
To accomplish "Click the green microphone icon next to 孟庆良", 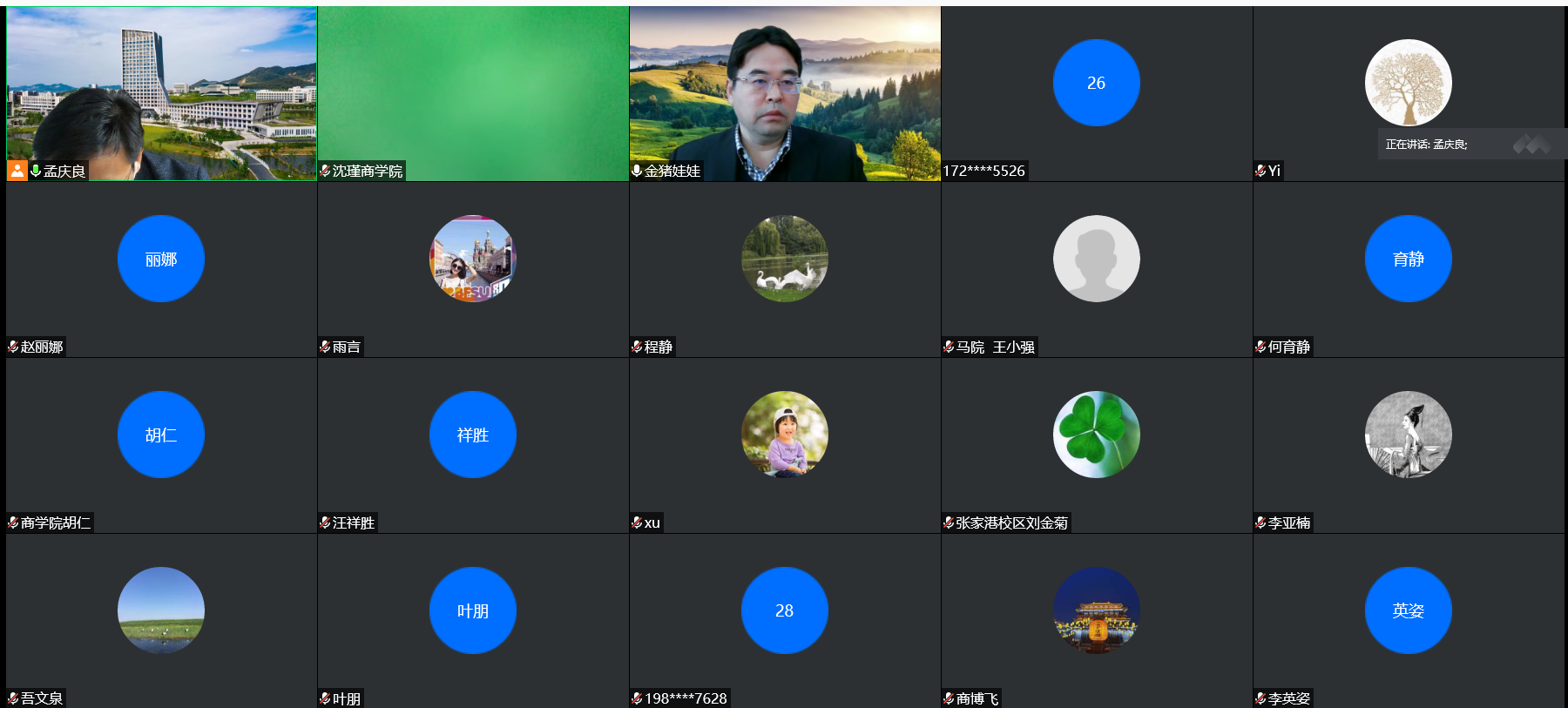I will [36, 171].
